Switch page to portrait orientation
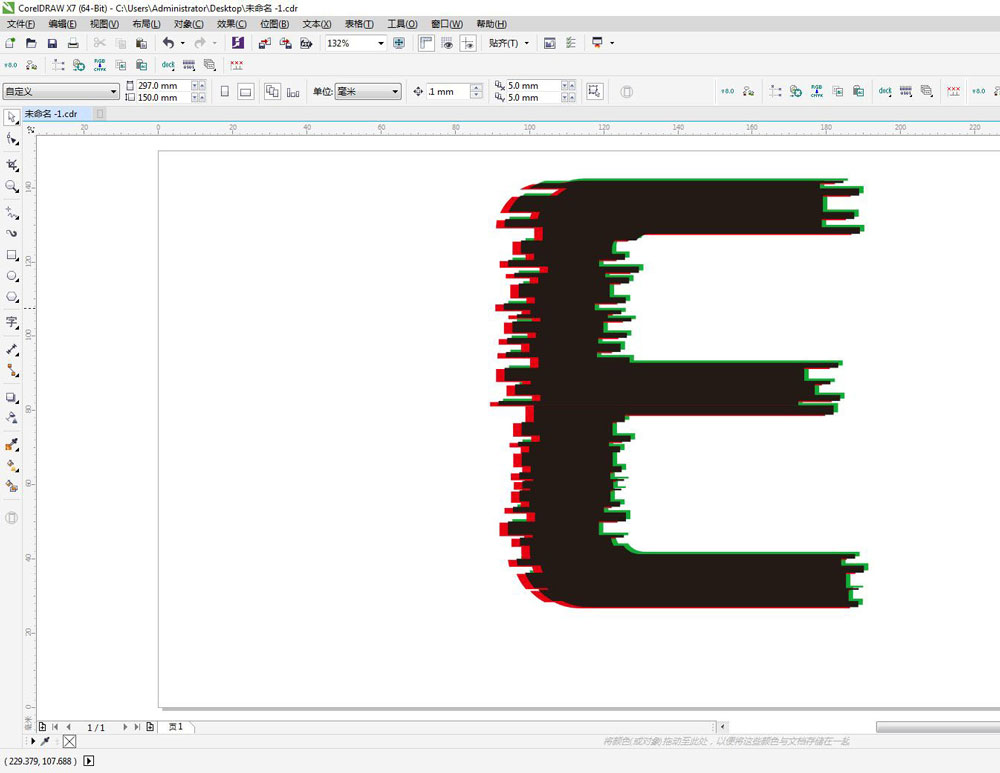 224,92
